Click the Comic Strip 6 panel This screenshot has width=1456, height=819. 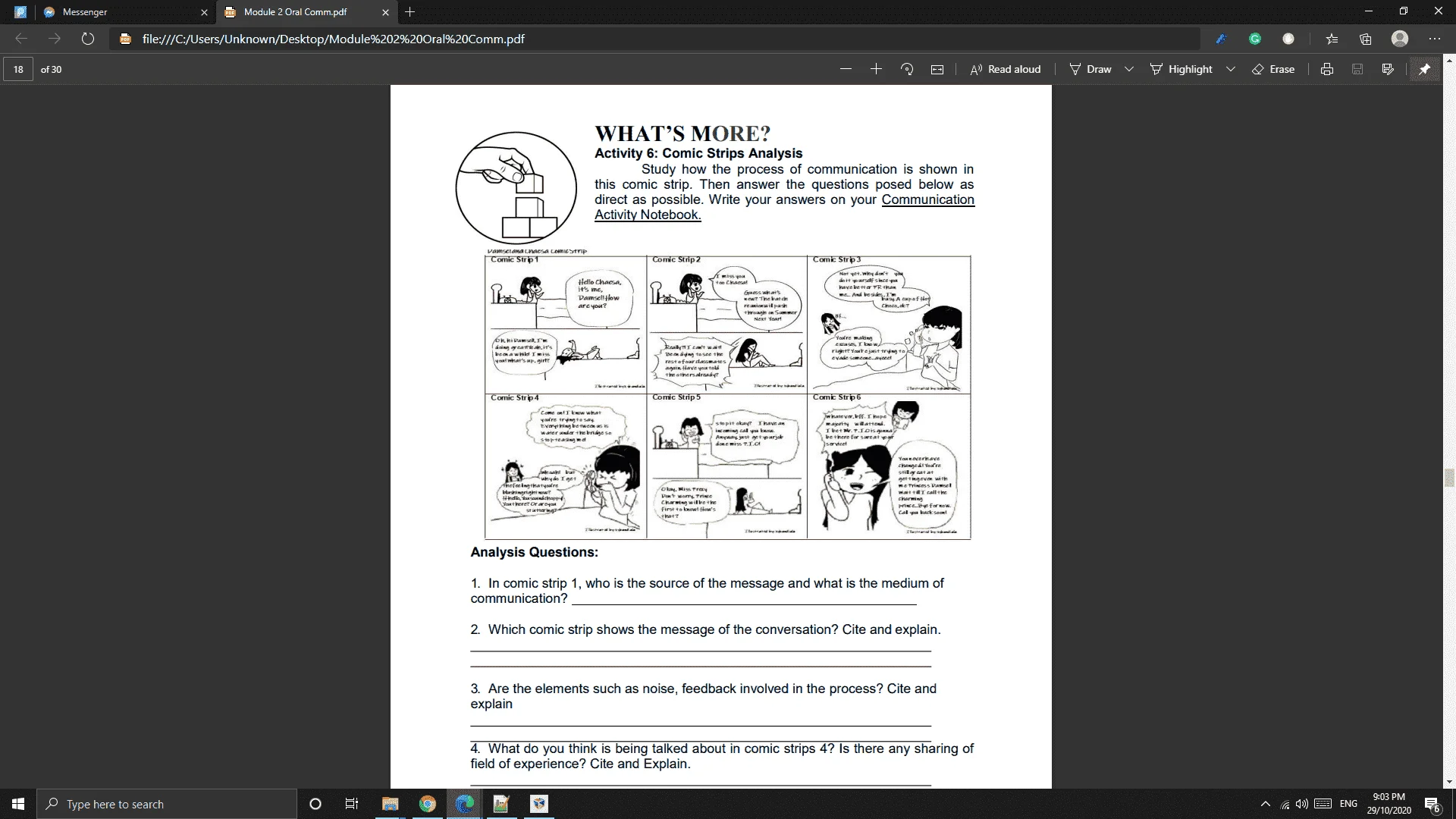coord(889,466)
